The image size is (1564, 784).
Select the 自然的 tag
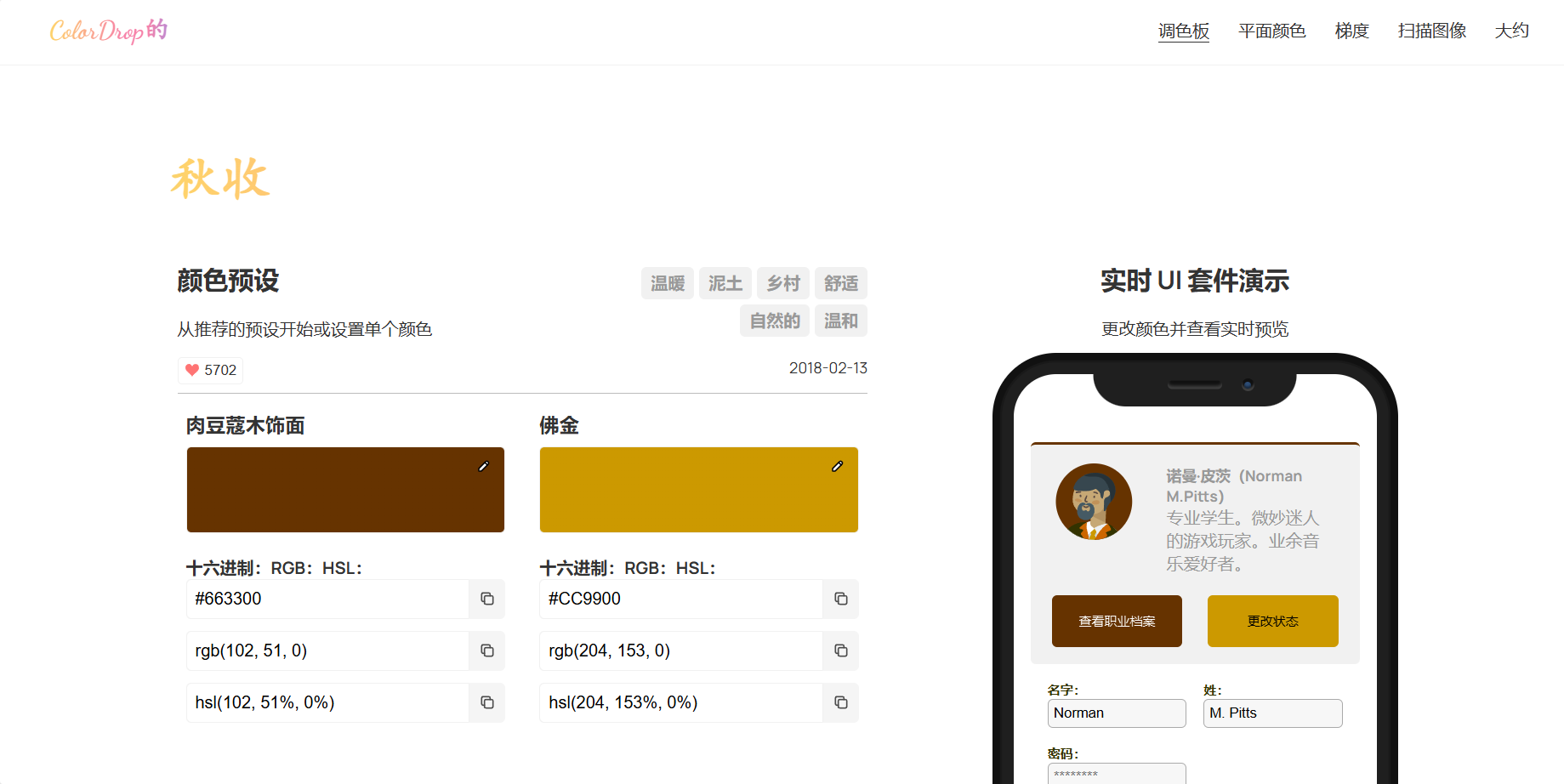775,321
